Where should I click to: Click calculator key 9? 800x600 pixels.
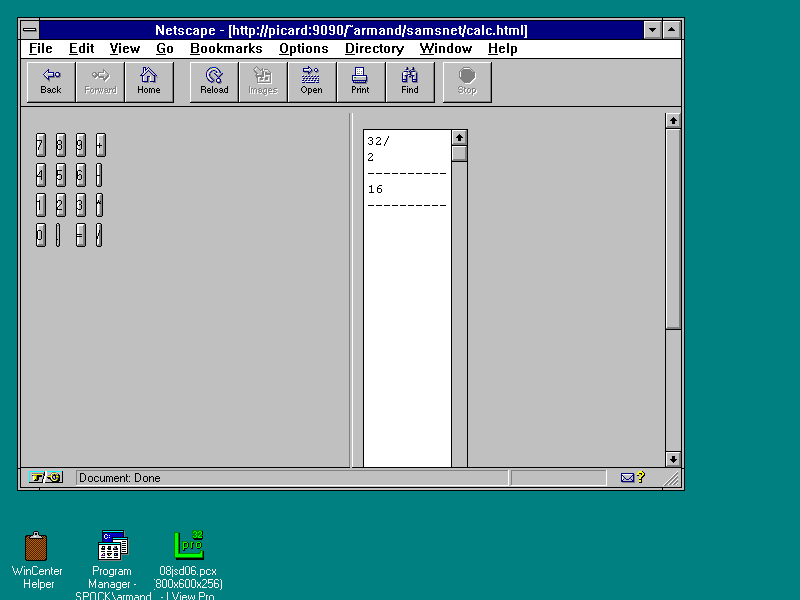pos(81,145)
